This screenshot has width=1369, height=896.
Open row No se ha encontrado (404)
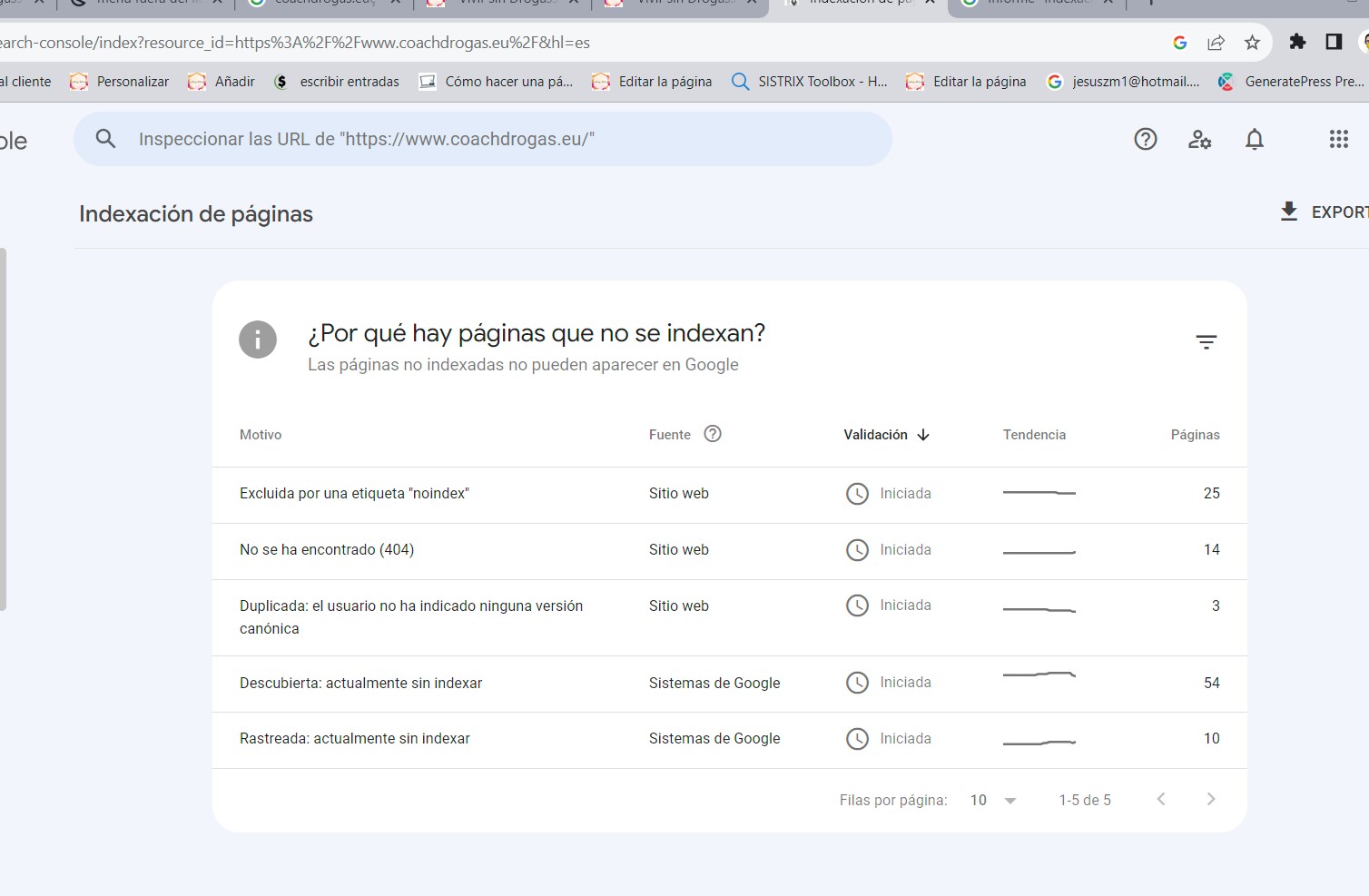point(729,551)
